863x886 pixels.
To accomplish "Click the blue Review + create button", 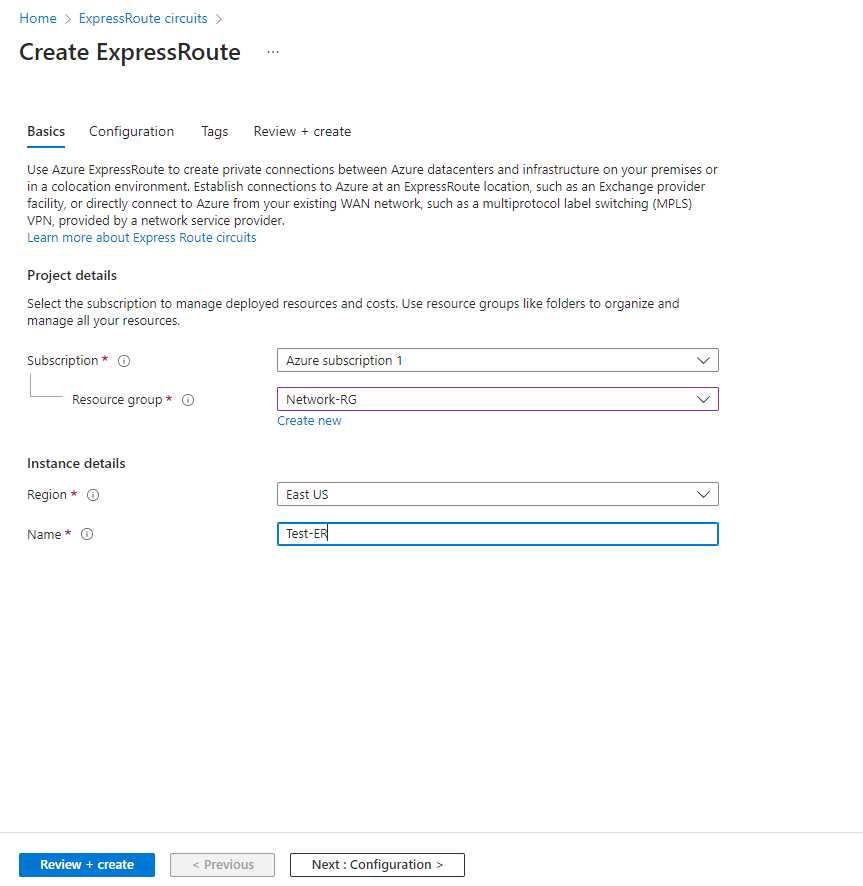I will coord(87,865).
